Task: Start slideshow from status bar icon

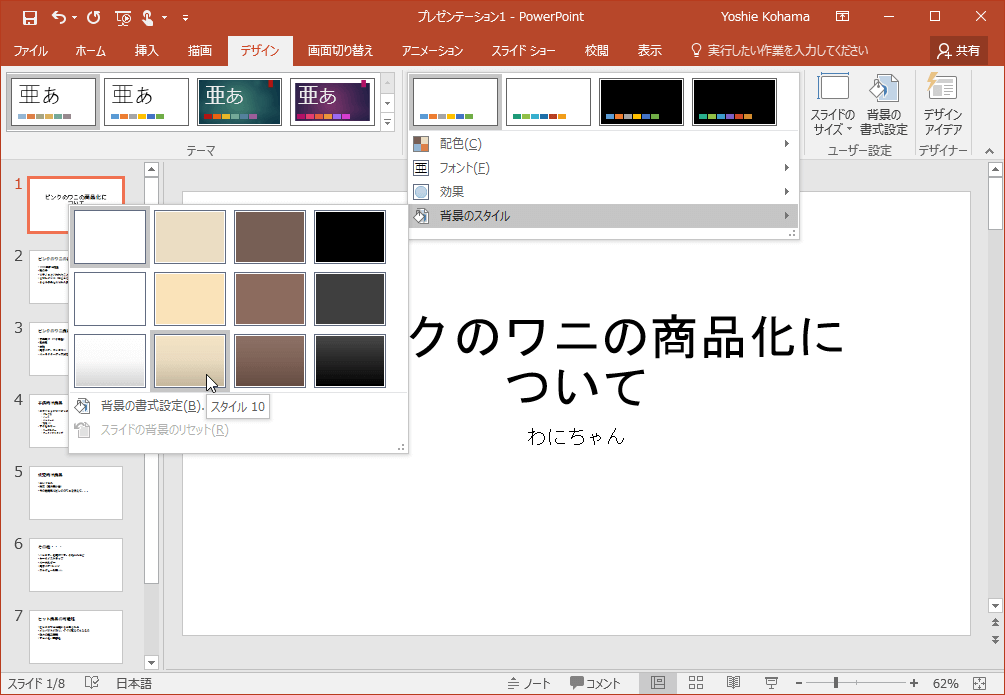Action: tap(772, 683)
